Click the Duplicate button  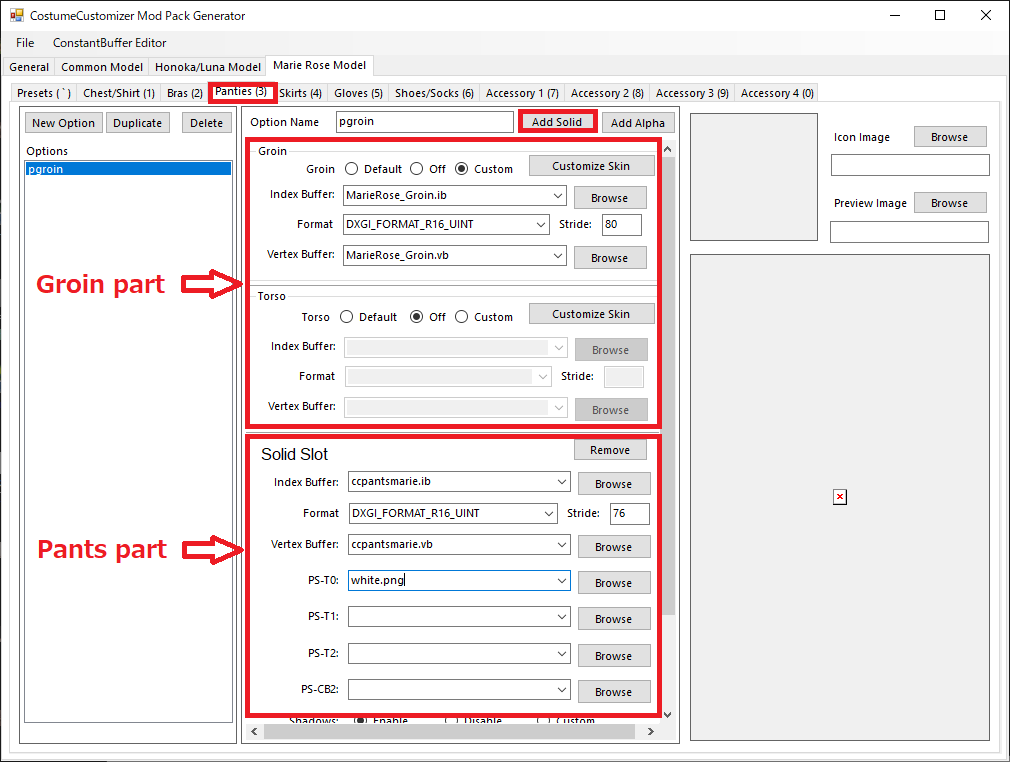tap(137, 122)
